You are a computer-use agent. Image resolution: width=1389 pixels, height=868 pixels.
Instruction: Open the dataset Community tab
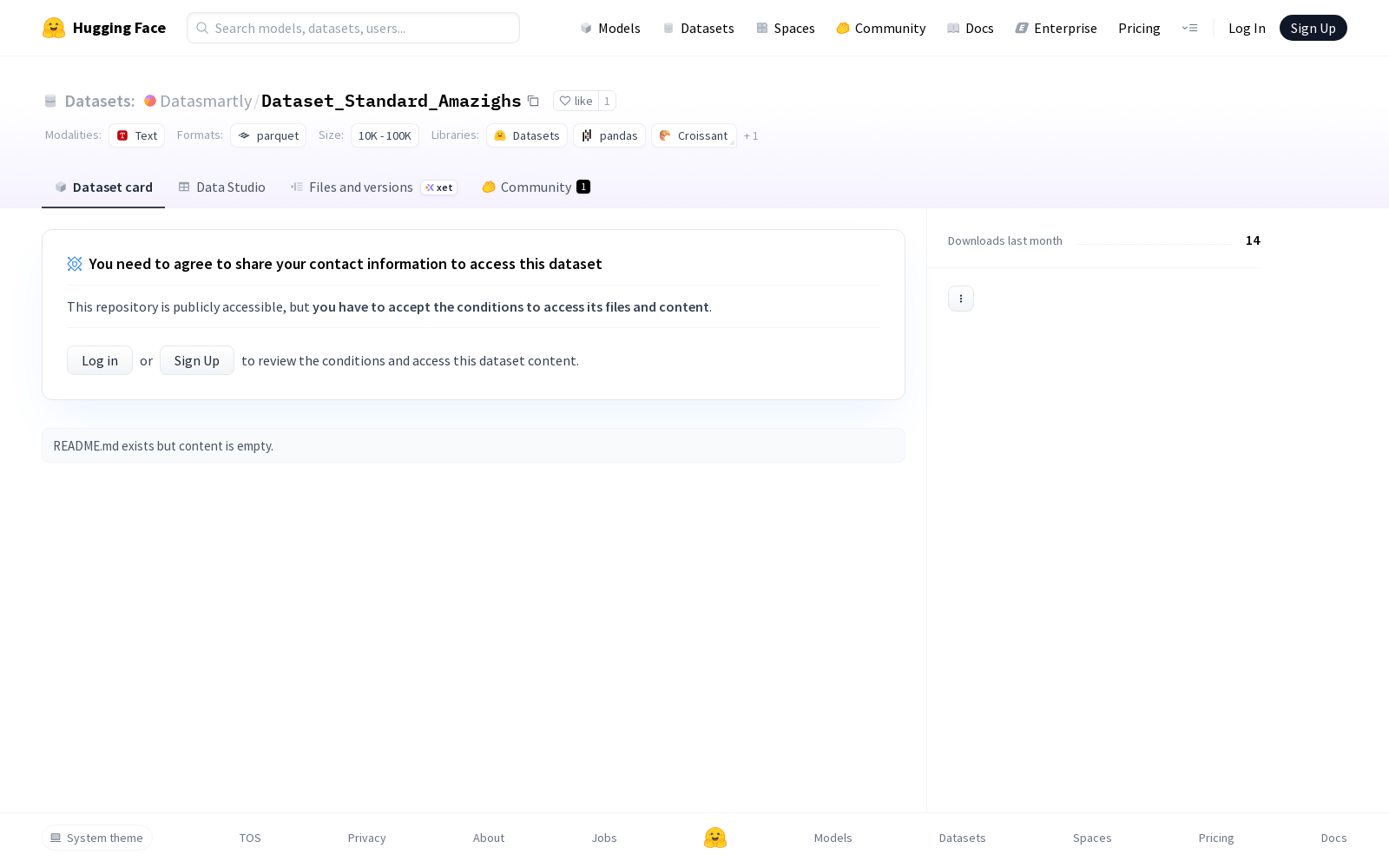point(536,187)
